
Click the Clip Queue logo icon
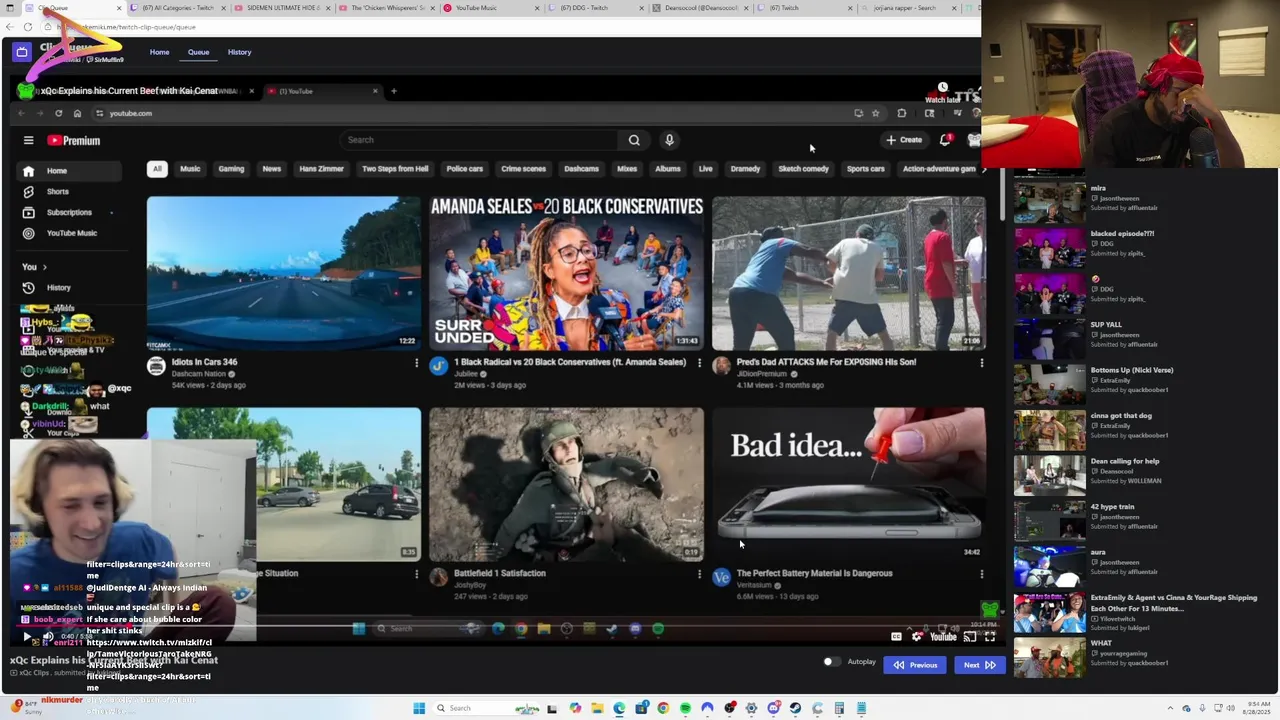(x=22, y=52)
